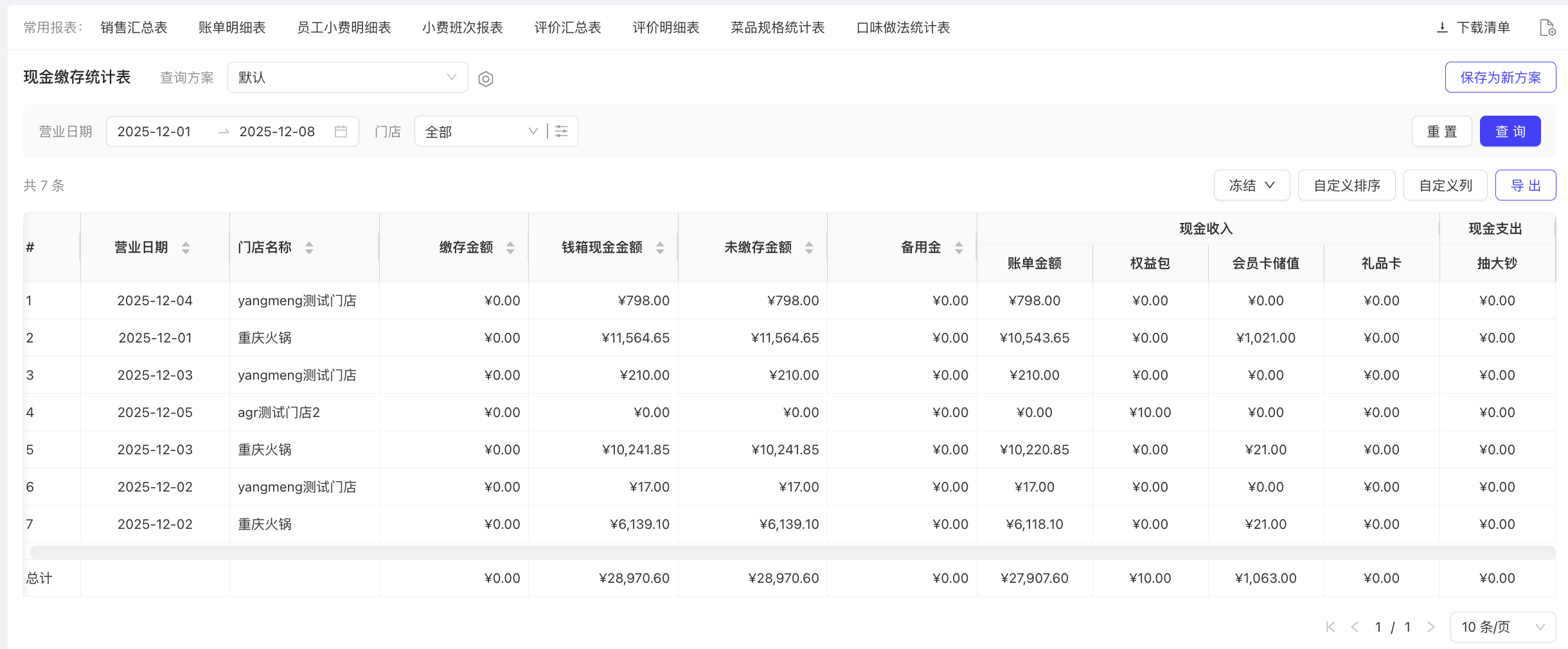The width and height of the screenshot is (1568, 649).
Task: Sort the 缴存金额 column
Action: [510, 248]
